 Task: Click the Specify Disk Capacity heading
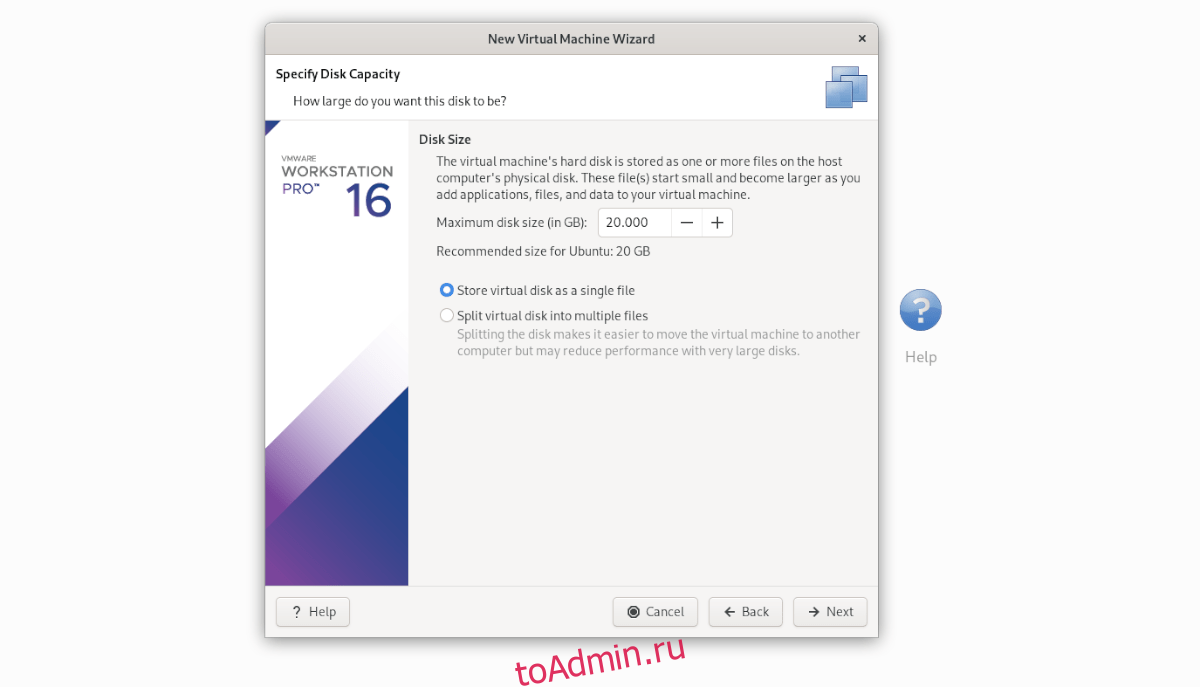pos(338,74)
